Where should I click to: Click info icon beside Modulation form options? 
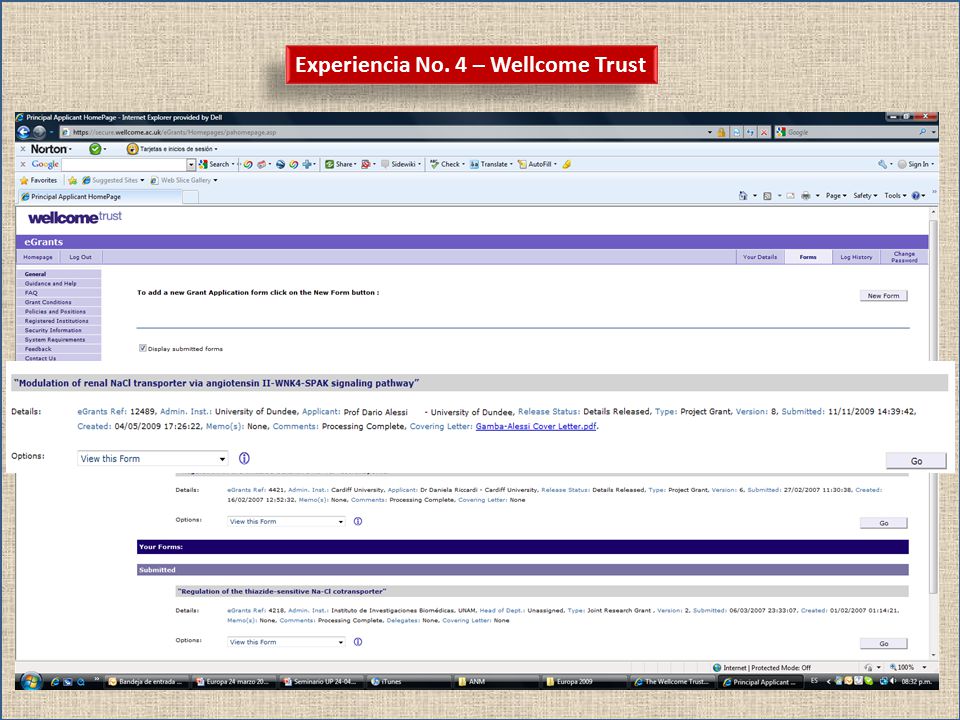[x=244, y=459]
